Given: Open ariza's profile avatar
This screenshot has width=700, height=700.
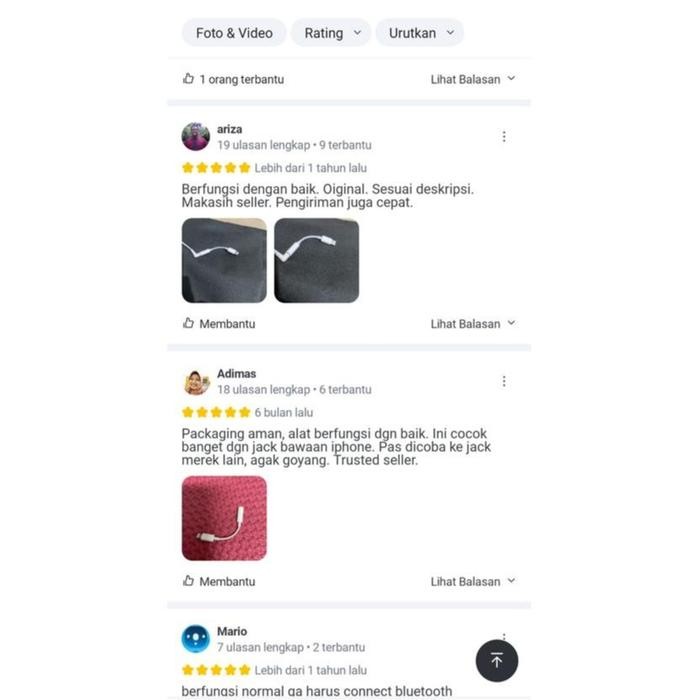Looking at the screenshot, I should pyautogui.click(x=196, y=137).
